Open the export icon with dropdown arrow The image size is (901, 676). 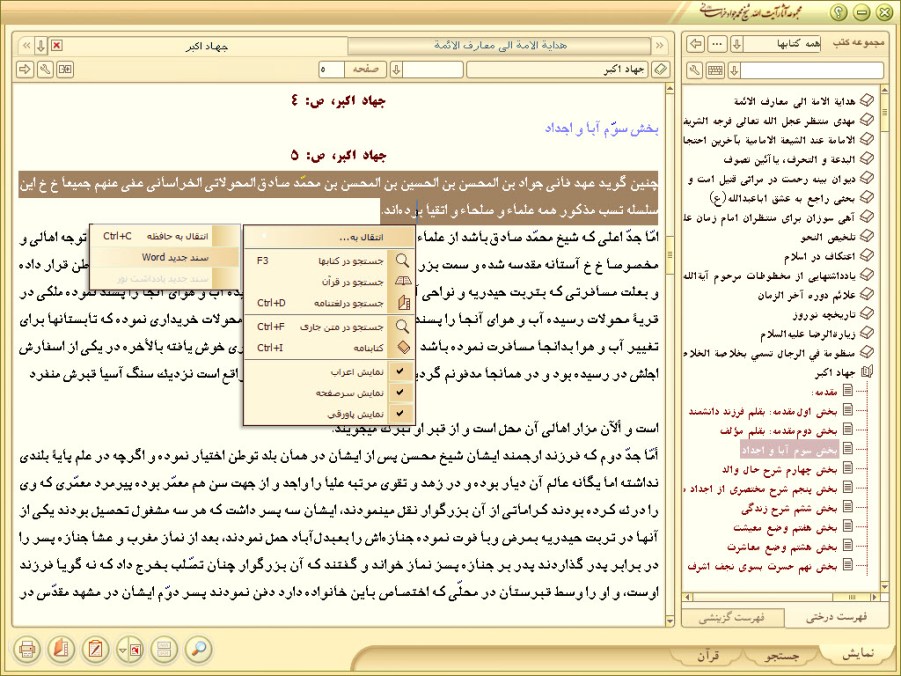click(130, 649)
